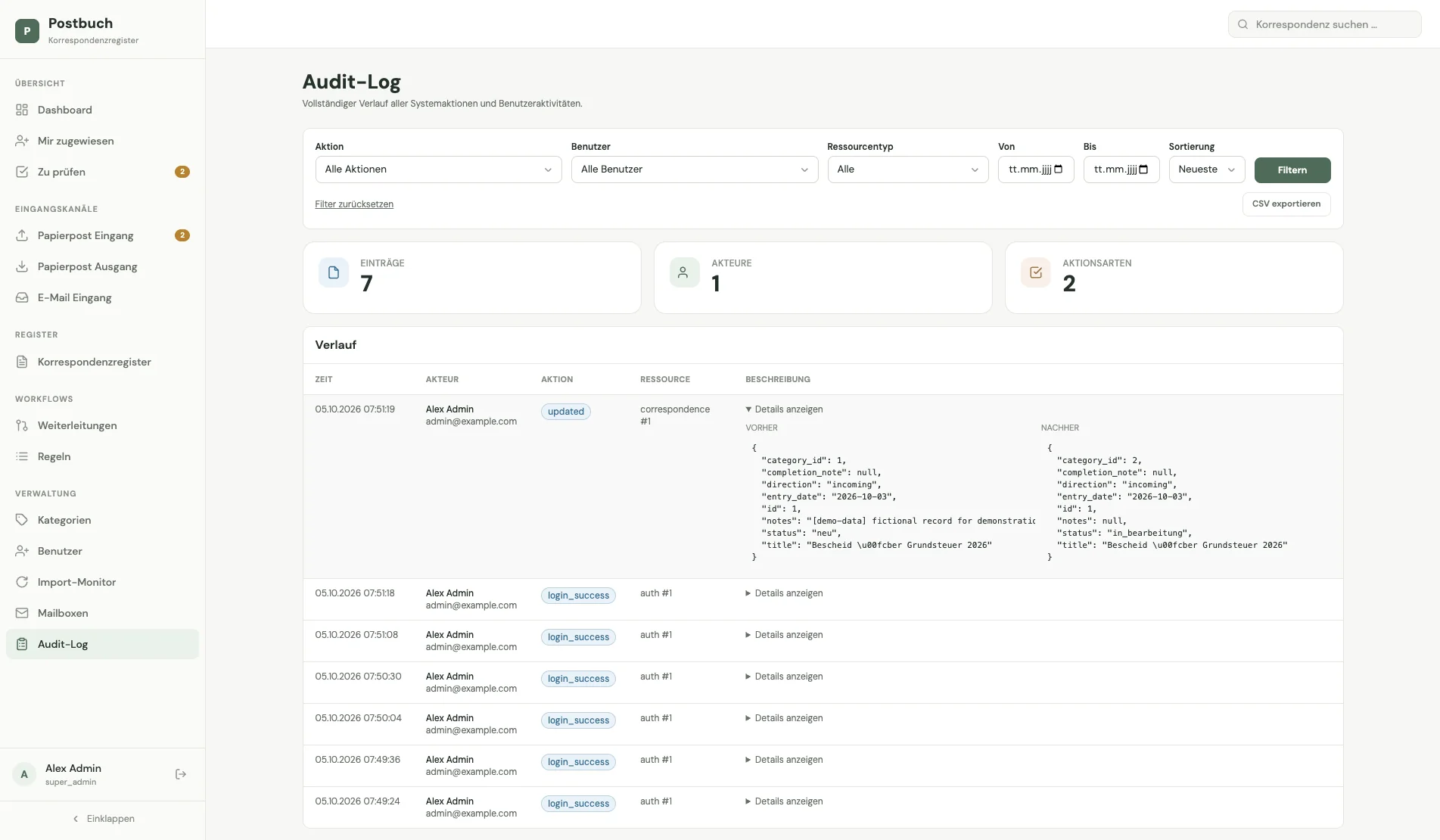
Task: Open the Ressourcentyp dropdown
Action: (908, 170)
